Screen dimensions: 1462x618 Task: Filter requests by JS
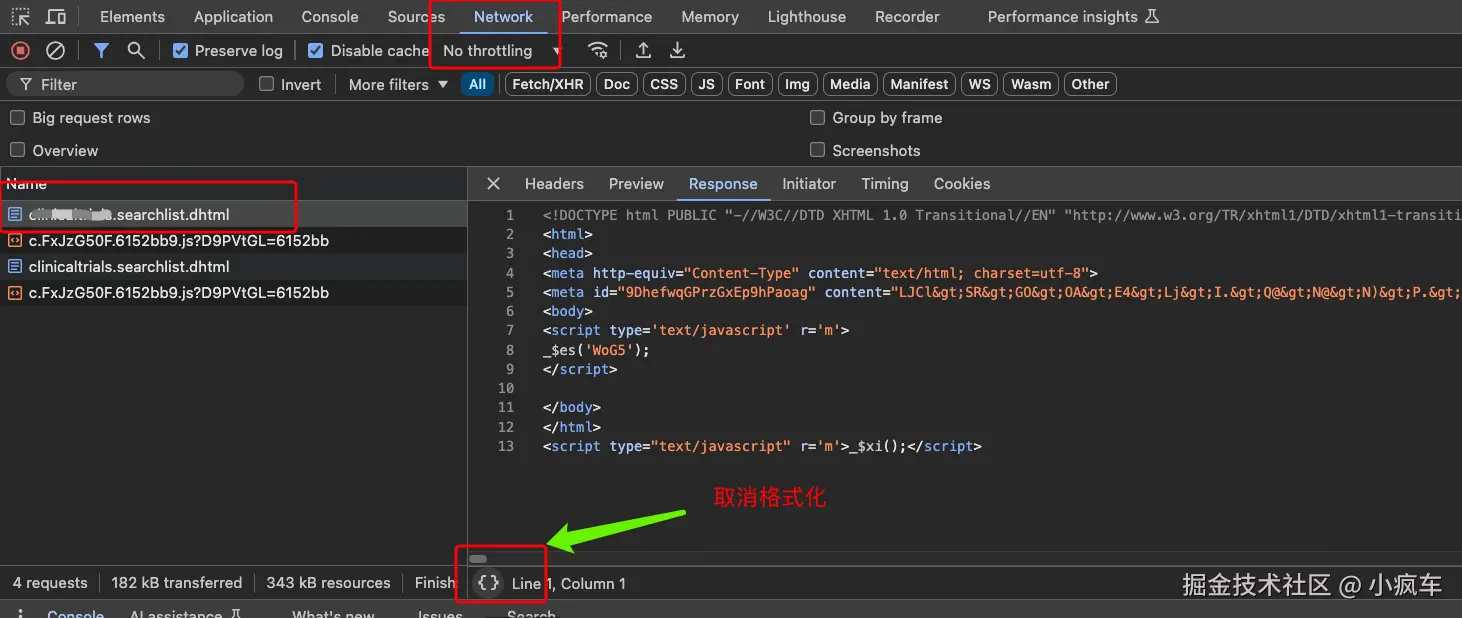(x=706, y=84)
